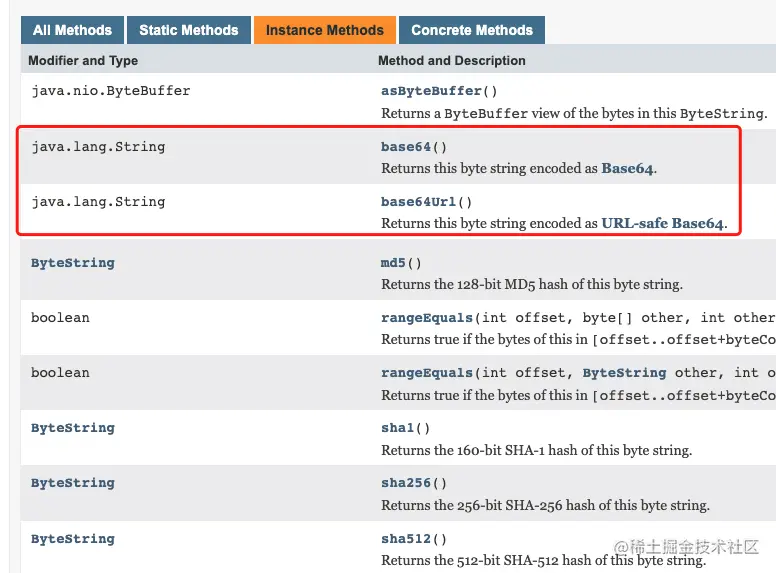
Task: Click ByteString return type in sha1 row
Action: [x=73, y=428]
